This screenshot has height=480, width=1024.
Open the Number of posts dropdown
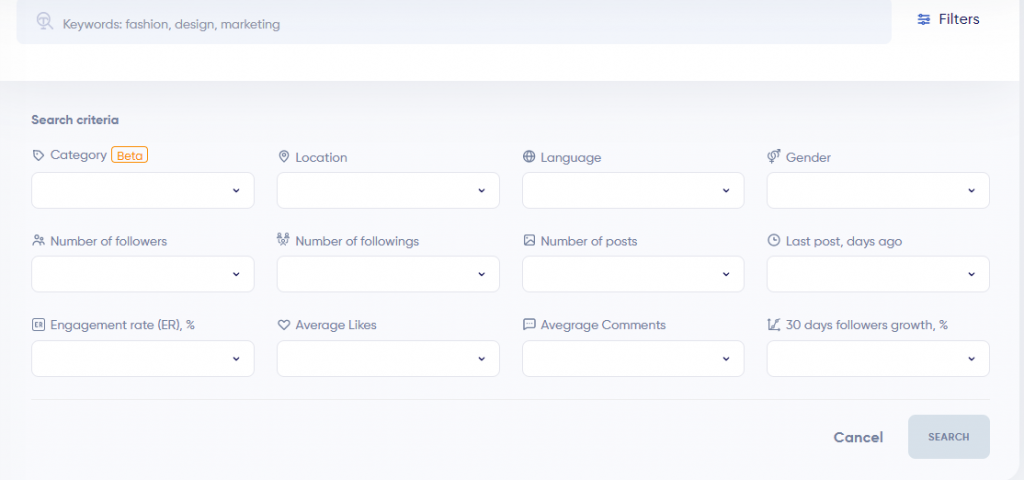click(x=633, y=274)
